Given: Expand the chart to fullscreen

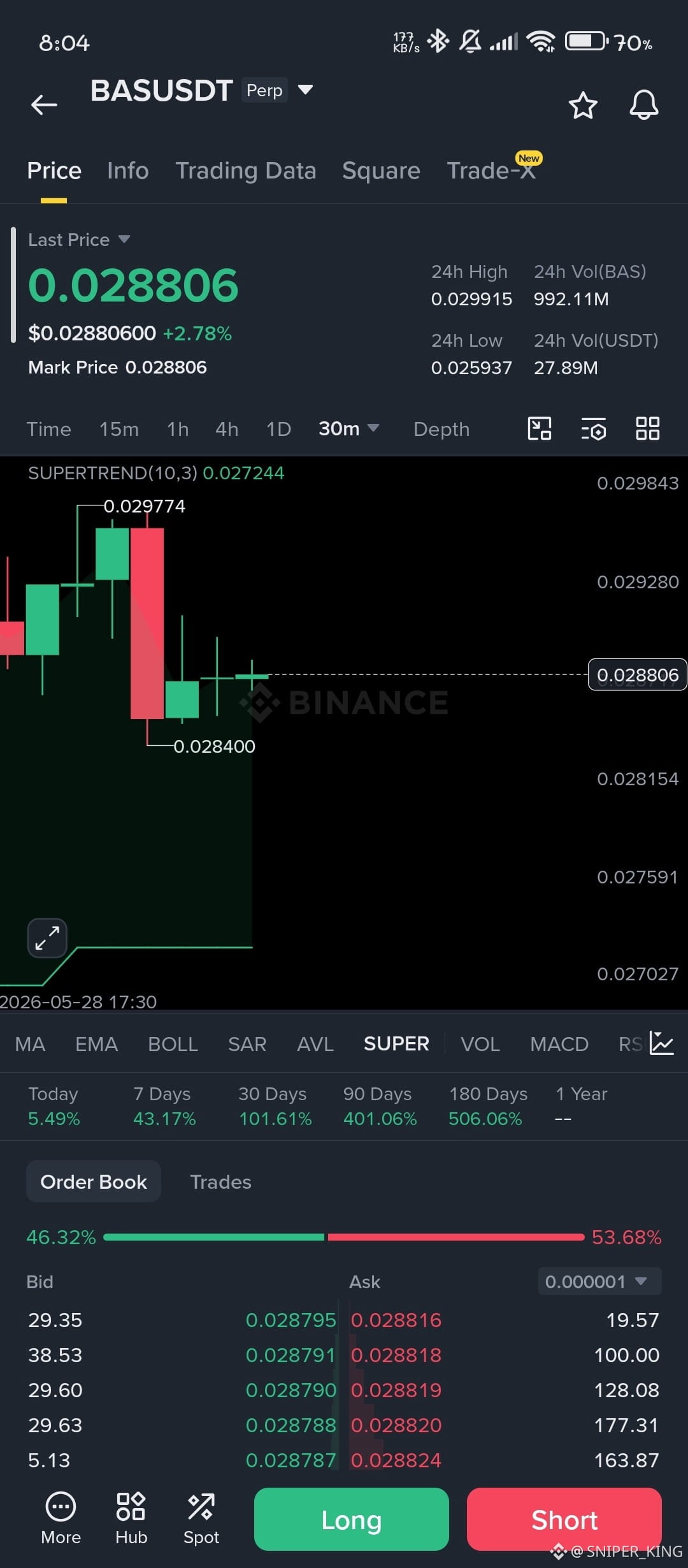Looking at the screenshot, I should 47,938.
